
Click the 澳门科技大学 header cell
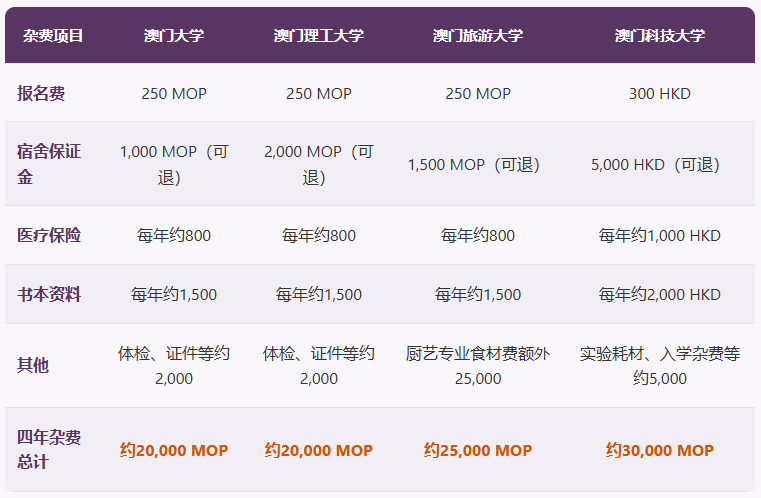660,36
